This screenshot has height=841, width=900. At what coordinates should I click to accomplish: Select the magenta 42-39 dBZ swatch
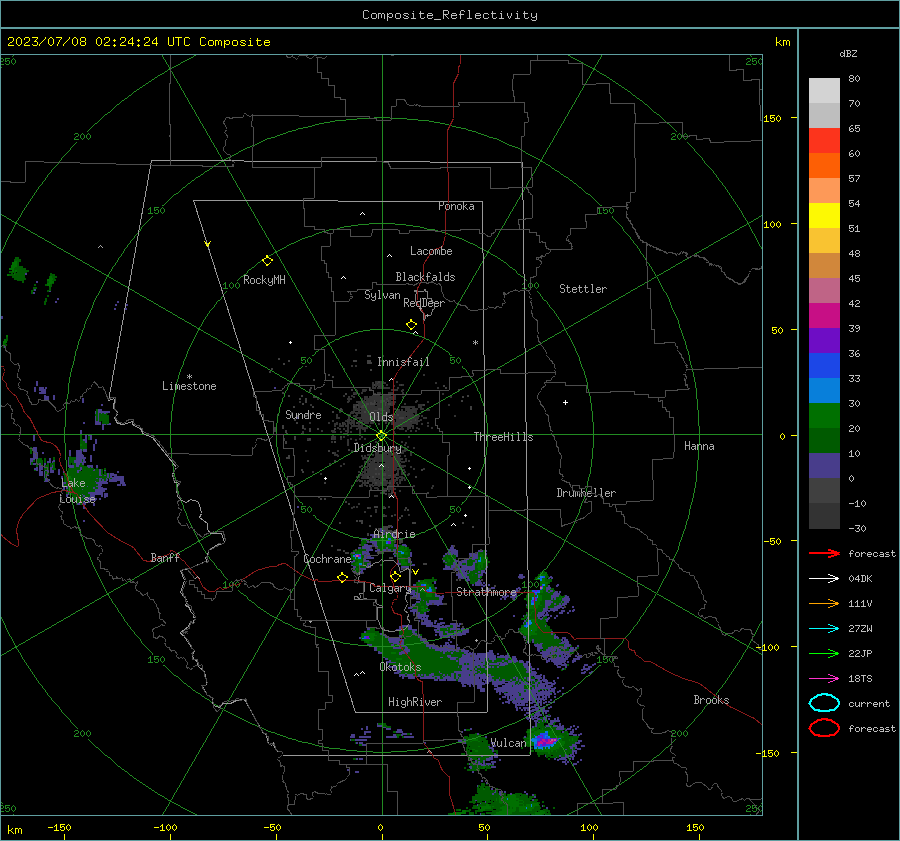824,316
